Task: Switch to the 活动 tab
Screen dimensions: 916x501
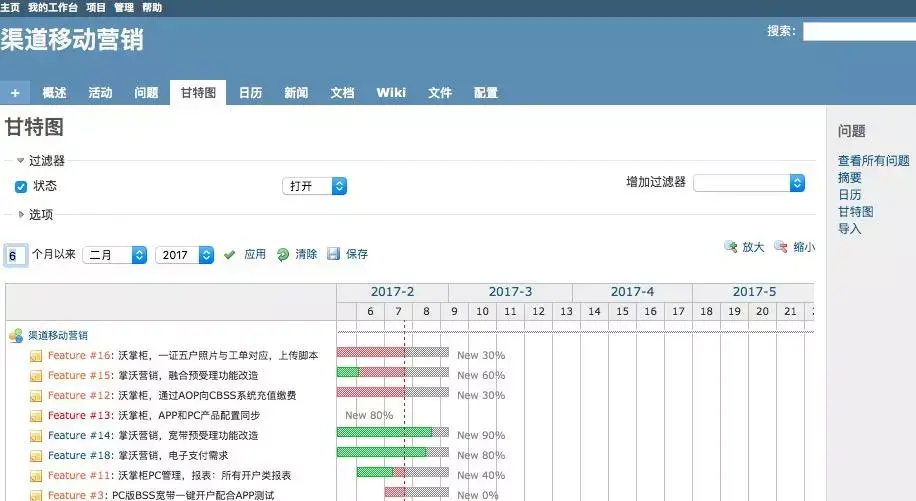Action: pyautogui.click(x=100, y=93)
